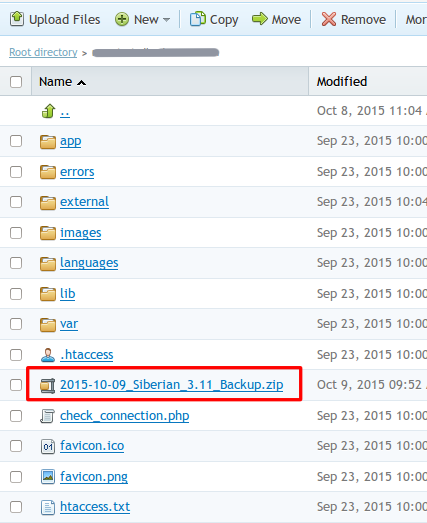Sort by Name column ascending arrow
This screenshot has height=523, width=427.
[81, 83]
